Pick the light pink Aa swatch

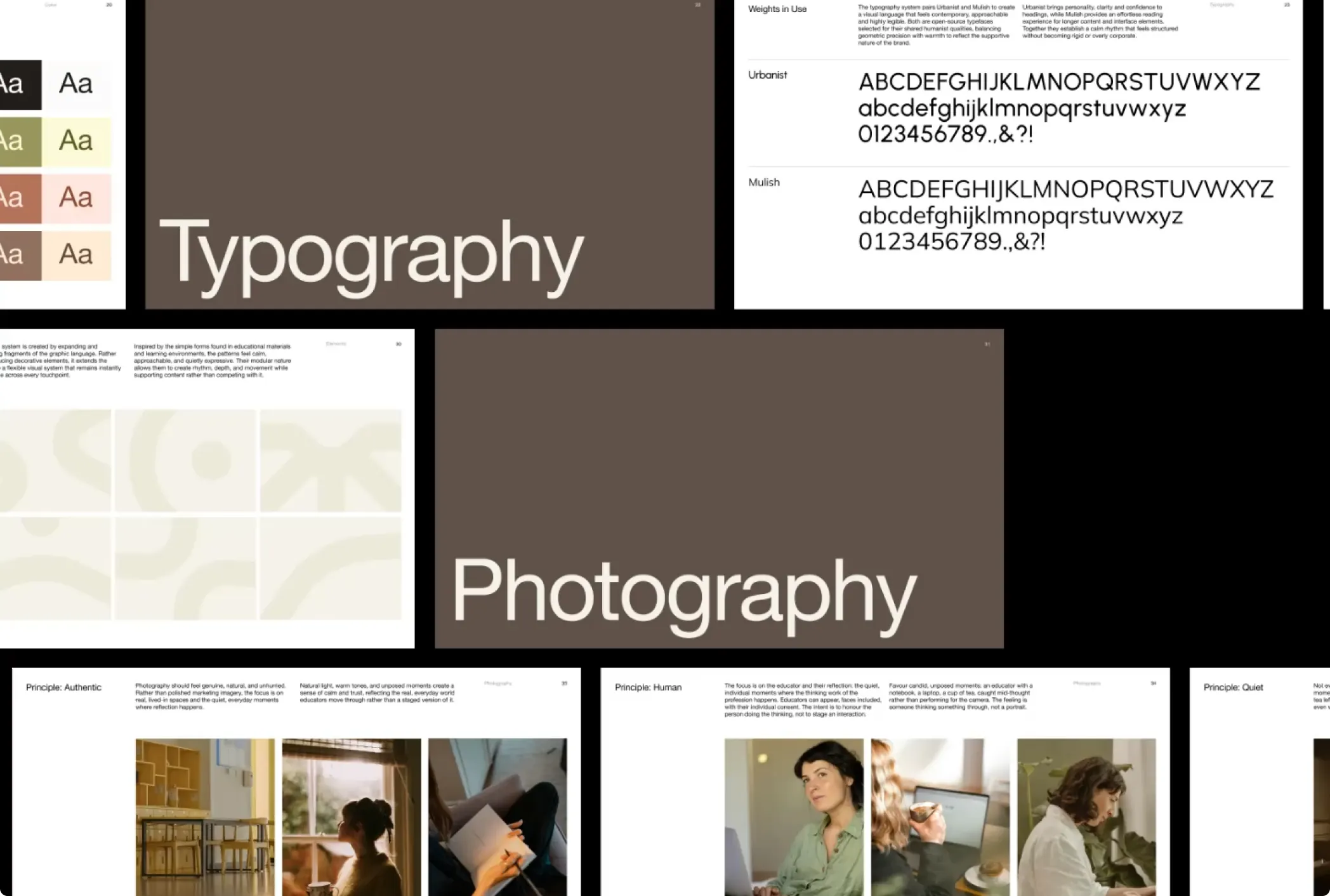click(x=77, y=199)
